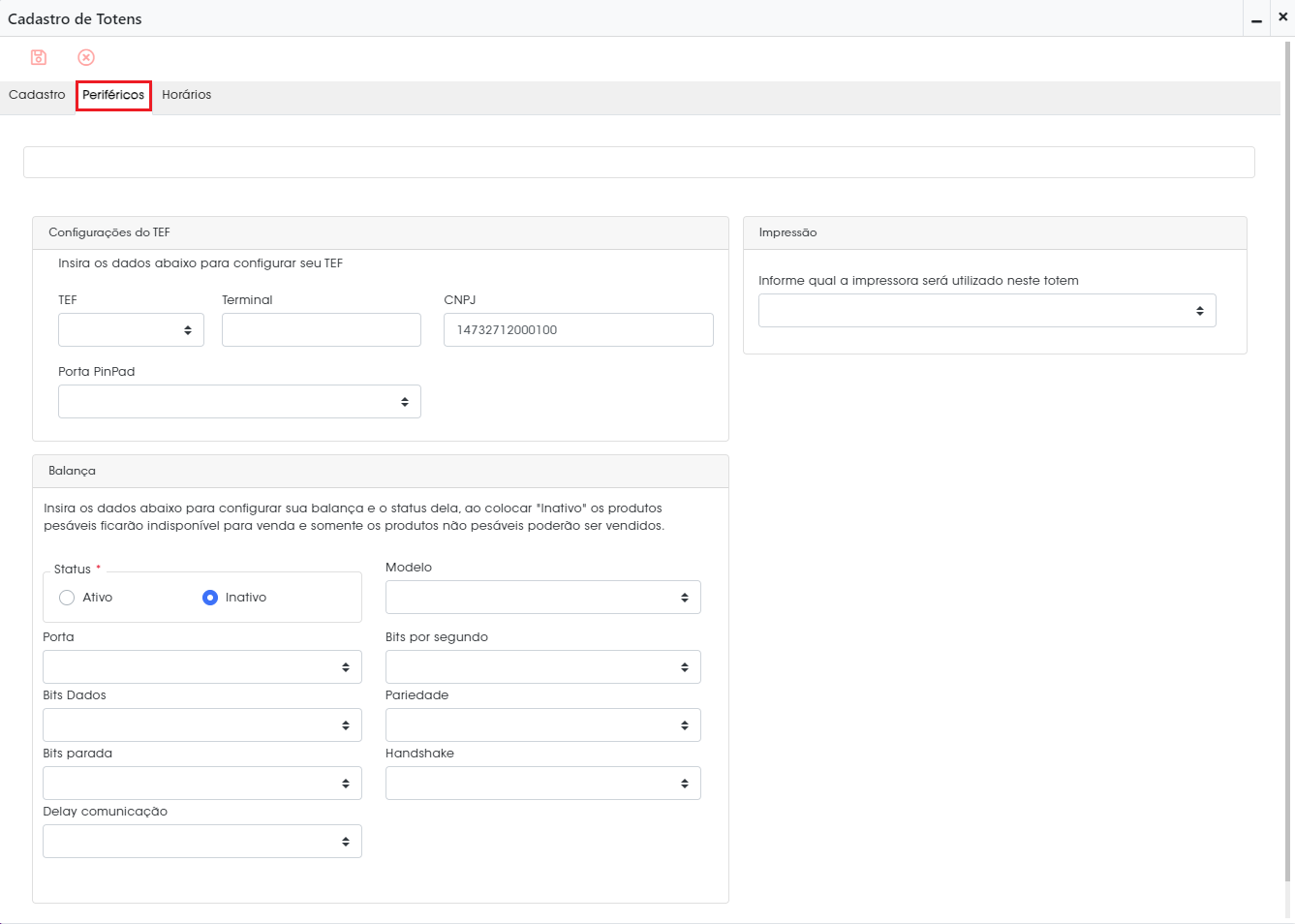1295x924 pixels.
Task: Click the Status required label
Action: (77, 570)
